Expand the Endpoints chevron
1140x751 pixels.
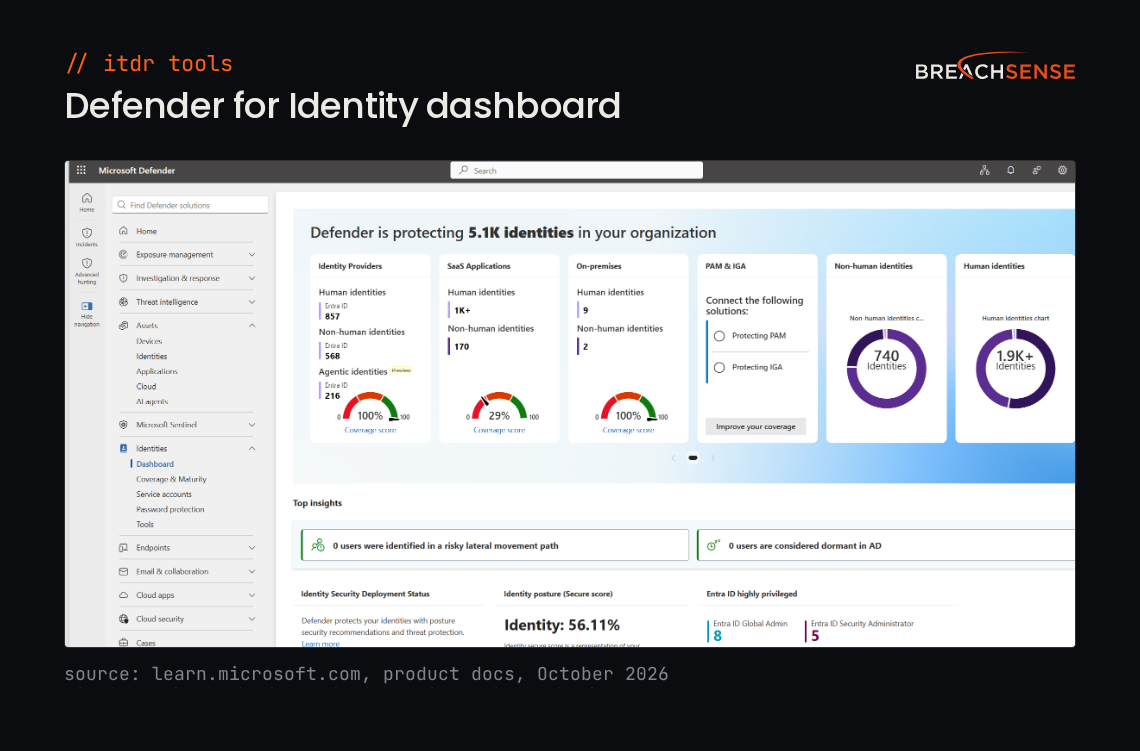click(252, 548)
